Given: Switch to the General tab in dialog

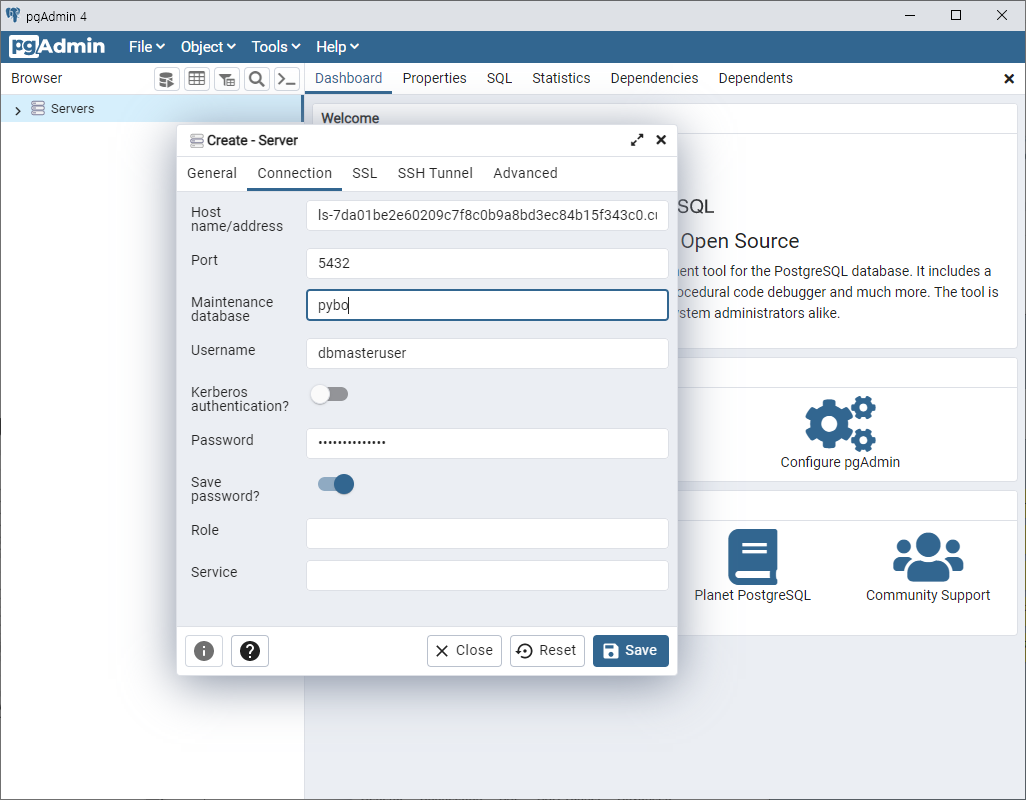Looking at the screenshot, I should [x=212, y=173].
